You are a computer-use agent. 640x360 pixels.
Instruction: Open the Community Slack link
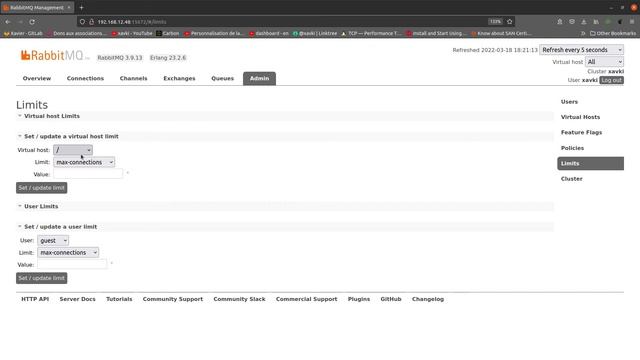pos(239,299)
